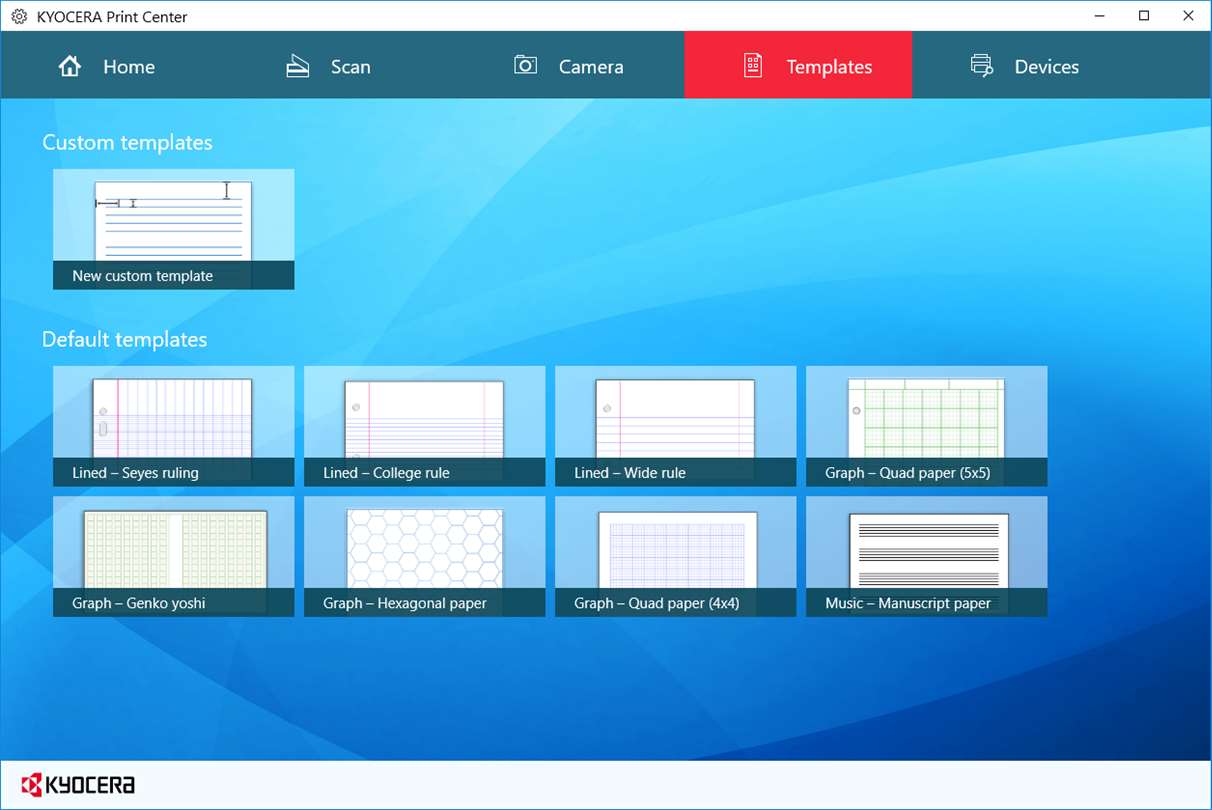The height and width of the screenshot is (810, 1212).
Task: Open the Graph – Hexagonal paper template
Action: (x=425, y=556)
